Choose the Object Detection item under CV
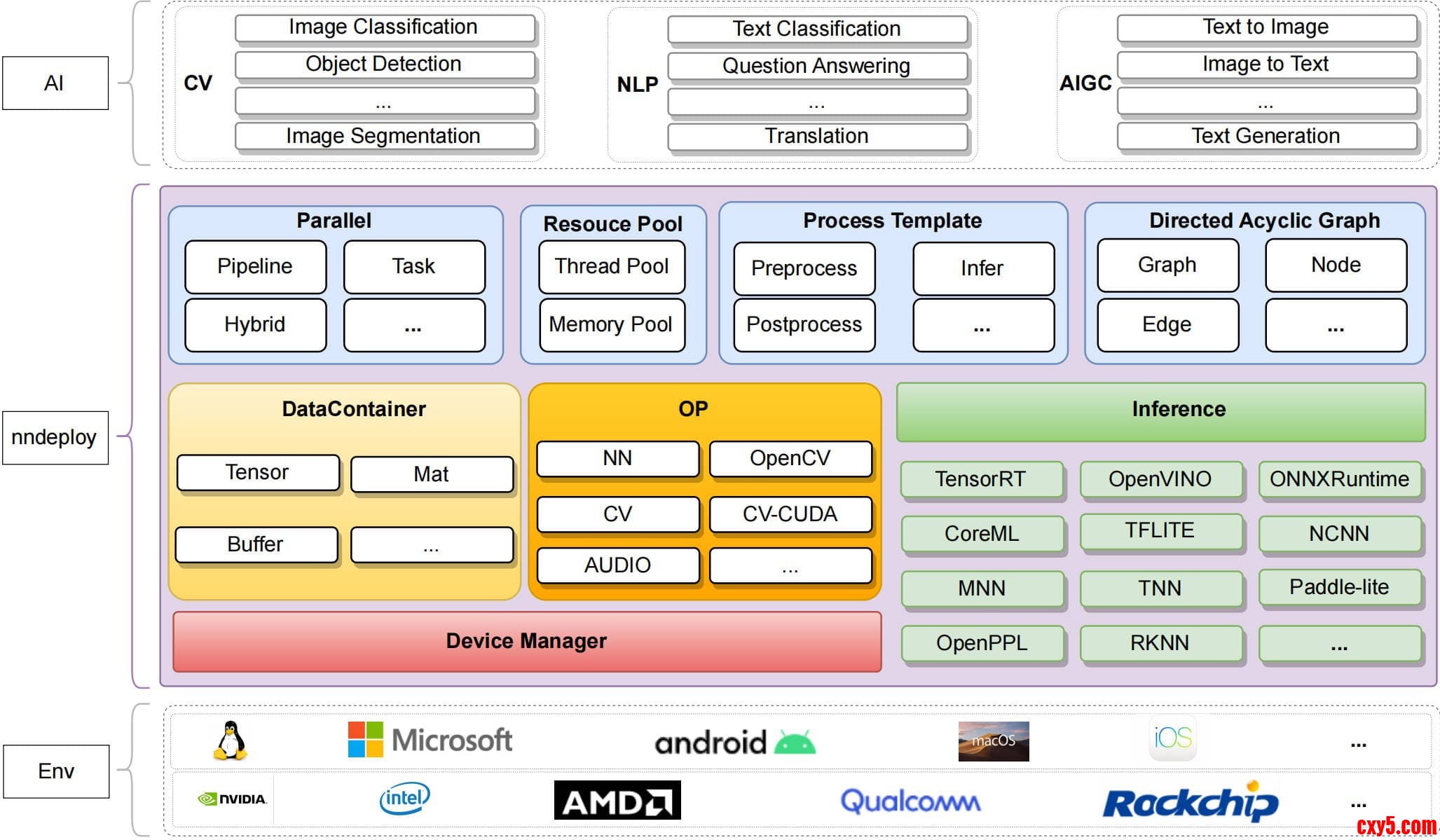The height and width of the screenshot is (840, 1440). (x=384, y=64)
